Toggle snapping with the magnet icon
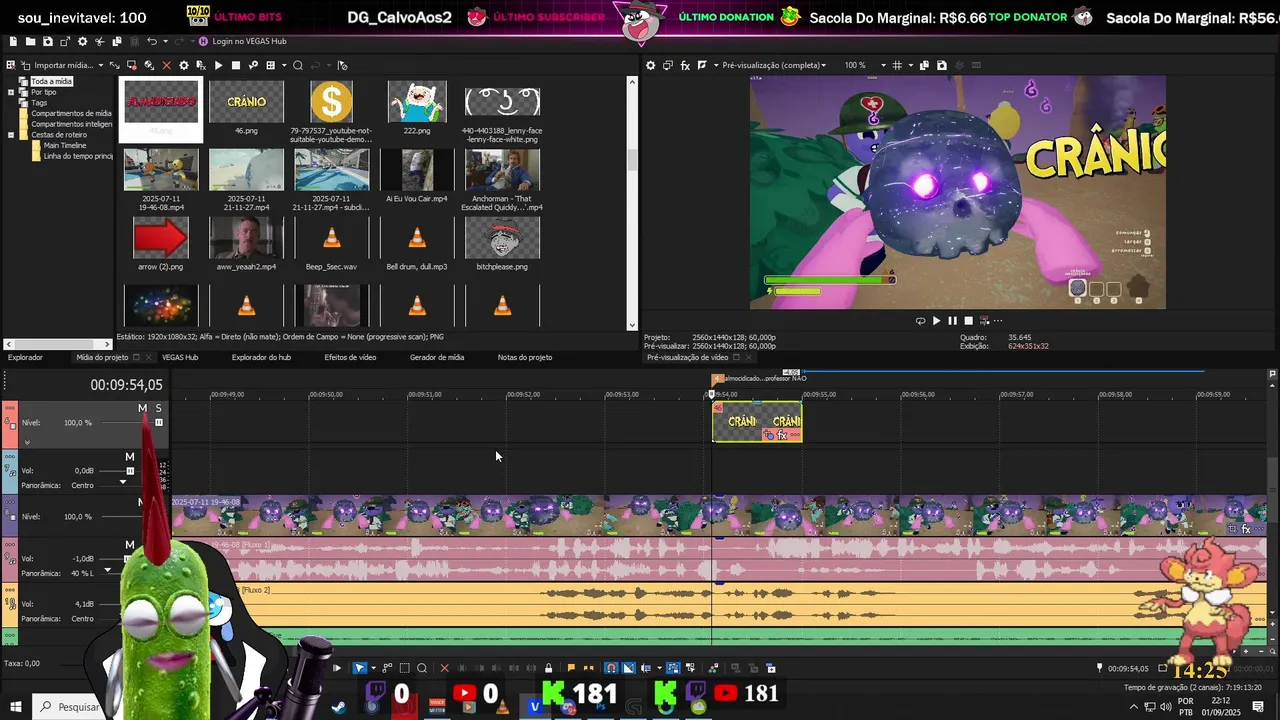1280x720 pixels. [x=611, y=668]
